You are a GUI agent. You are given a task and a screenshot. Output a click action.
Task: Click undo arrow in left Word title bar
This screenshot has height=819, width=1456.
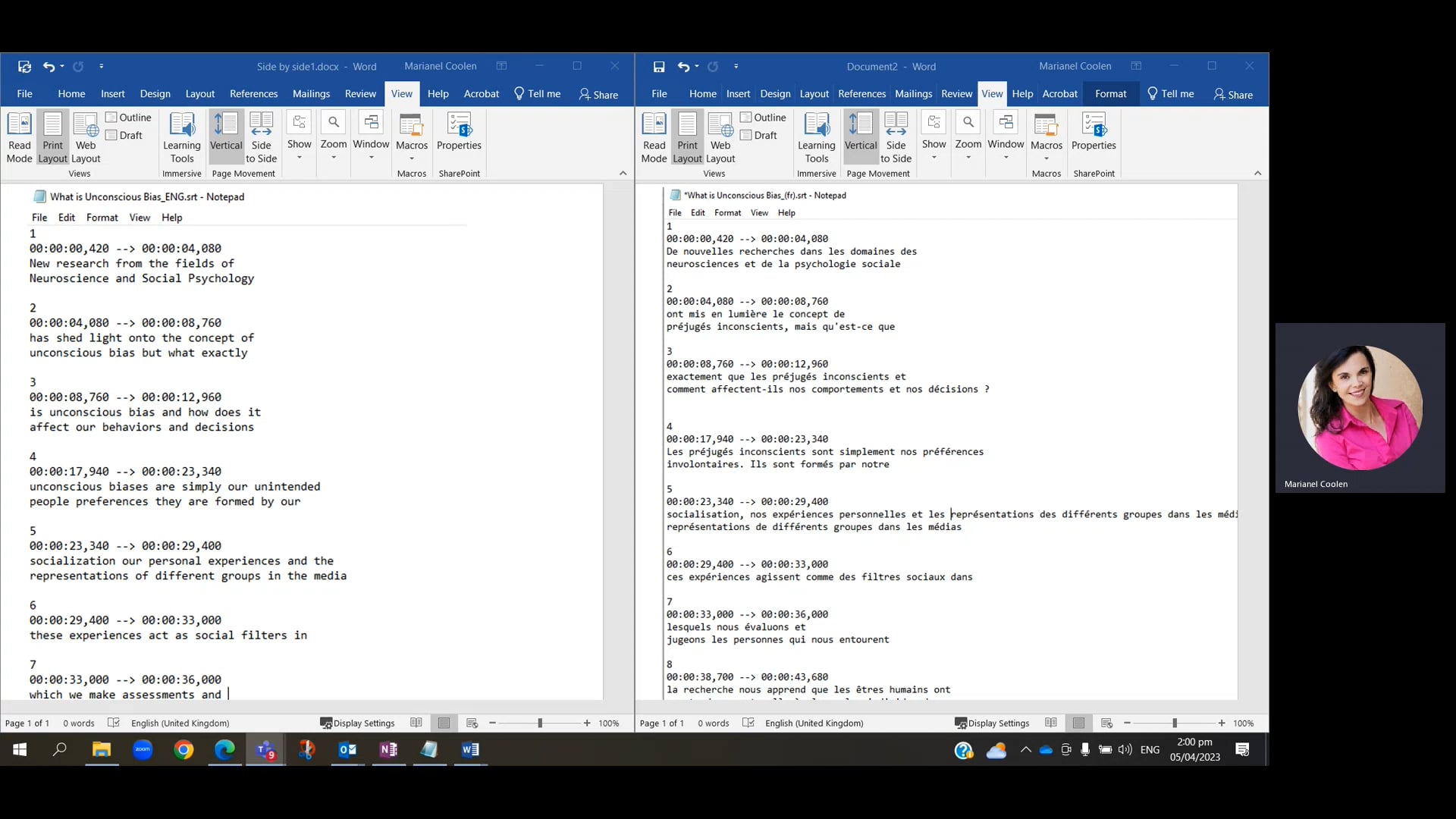(x=49, y=67)
